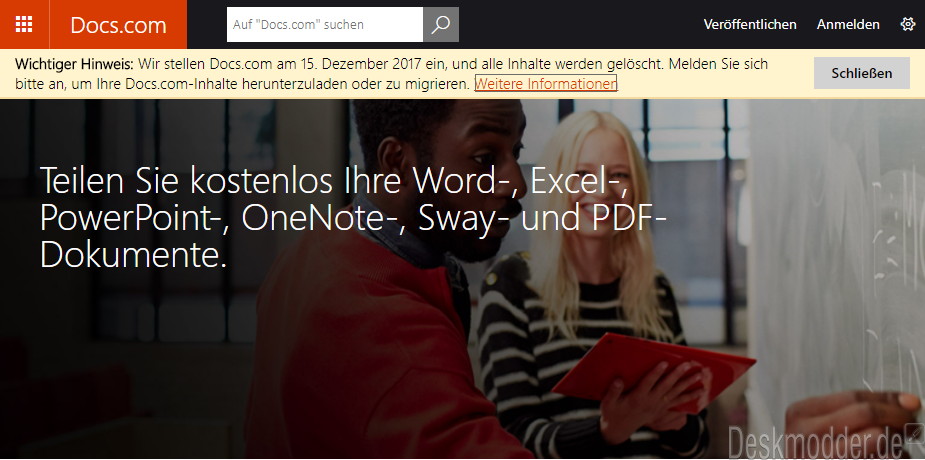
Task: Click the 'Teilen Sie kostenlos' headline
Action: (353, 218)
